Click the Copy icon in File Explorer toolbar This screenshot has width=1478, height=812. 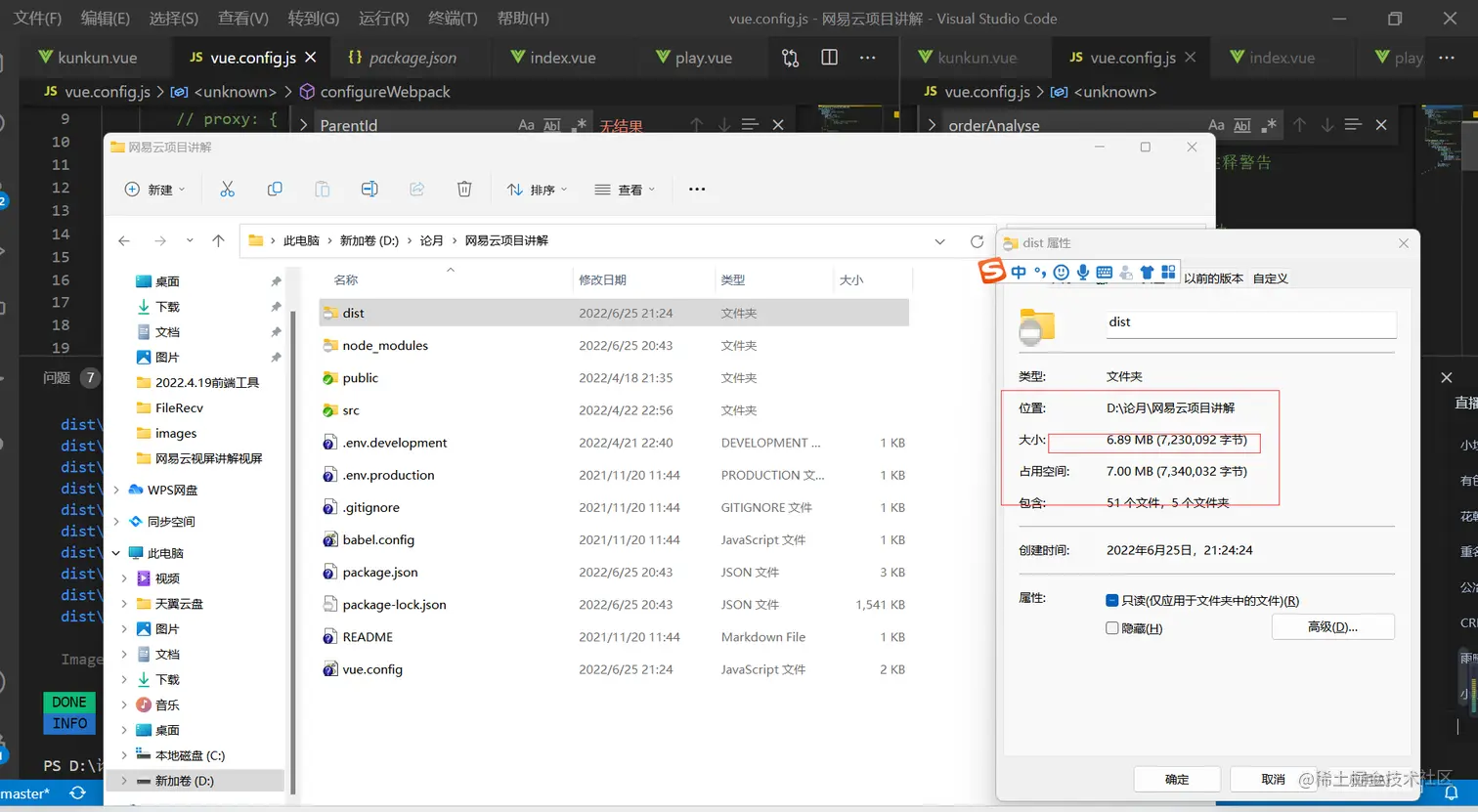click(x=275, y=190)
